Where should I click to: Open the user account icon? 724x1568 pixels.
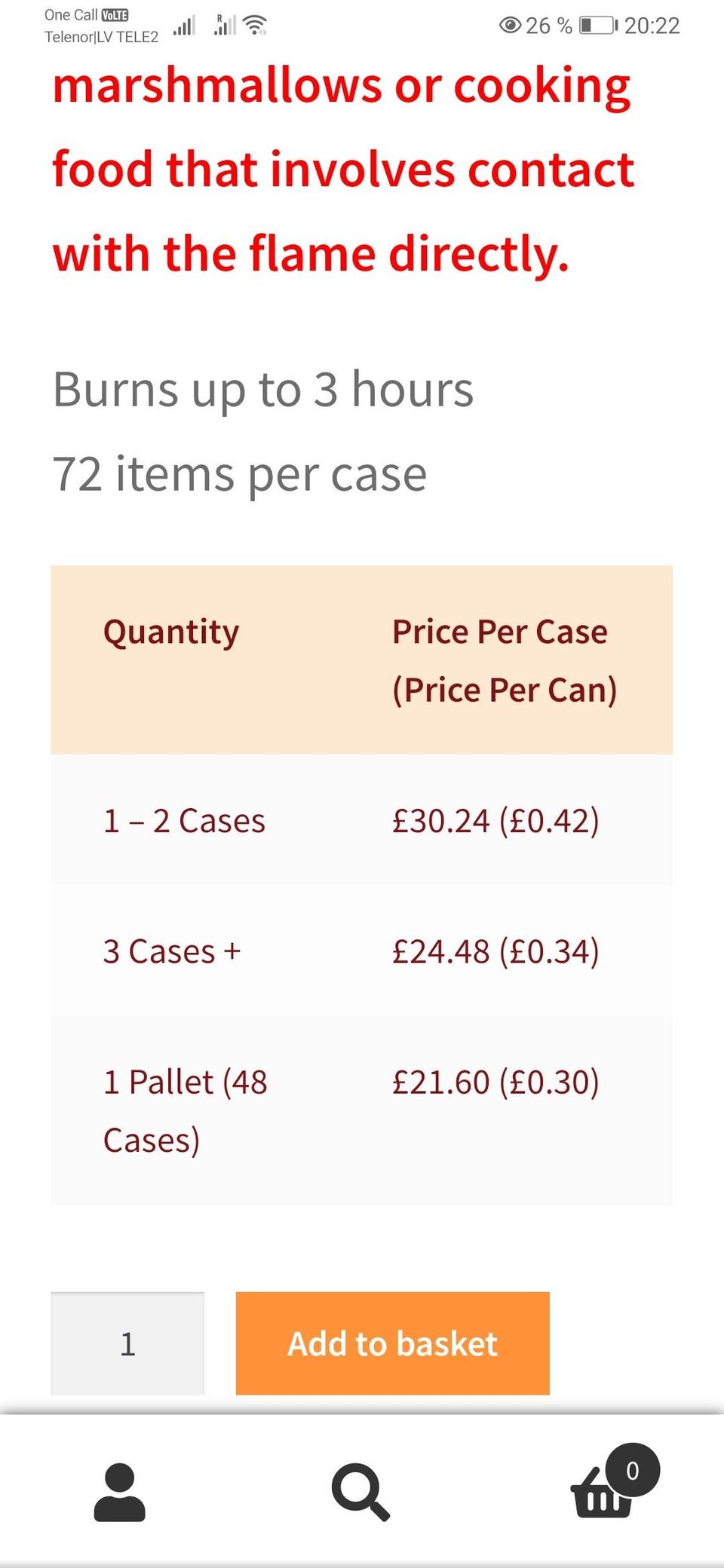[x=119, y=1492]
